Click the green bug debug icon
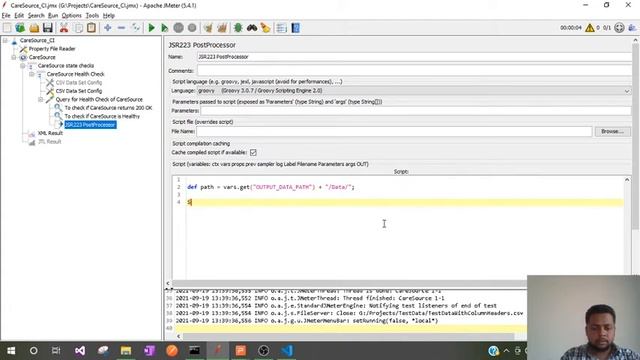This screenshot has height=360, width=640. click(238, 28)
